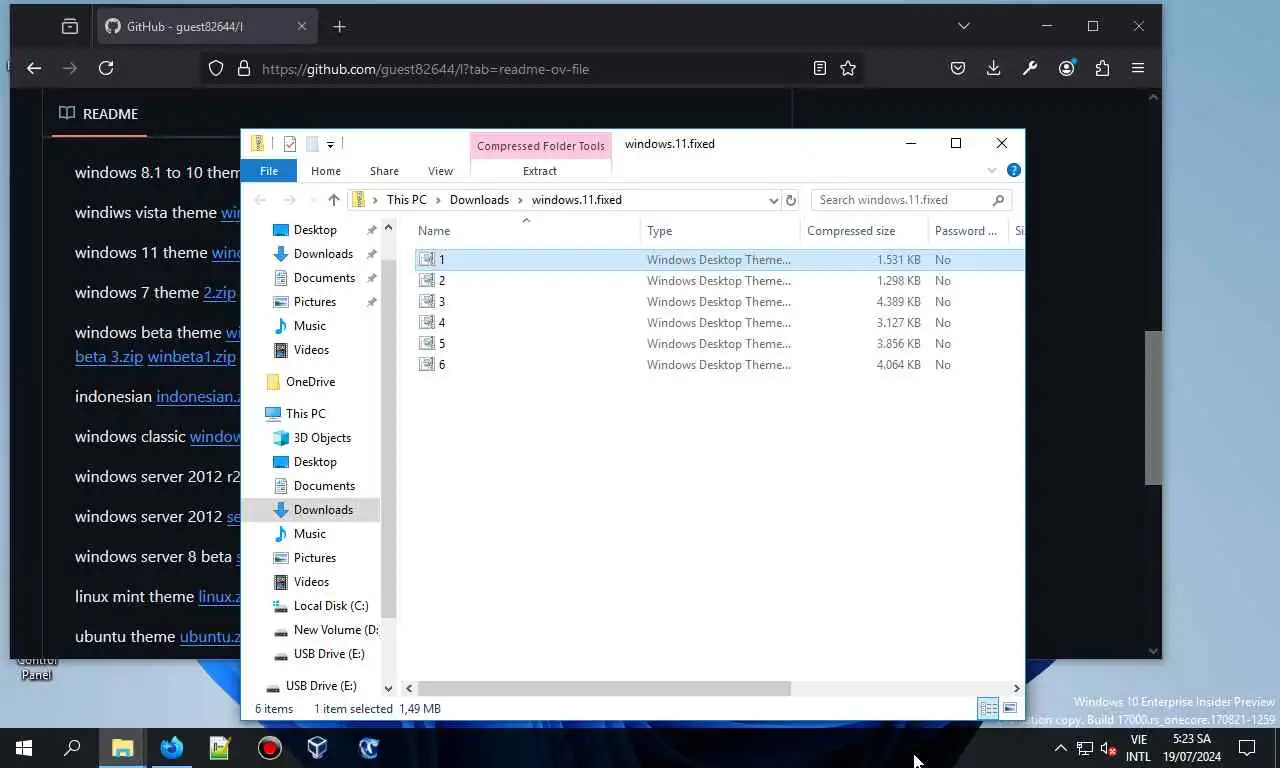Open Firefox Pocket save icon
Image resolution: width=1280 pixels, height=768 pixels.
(x=958, y=68)
